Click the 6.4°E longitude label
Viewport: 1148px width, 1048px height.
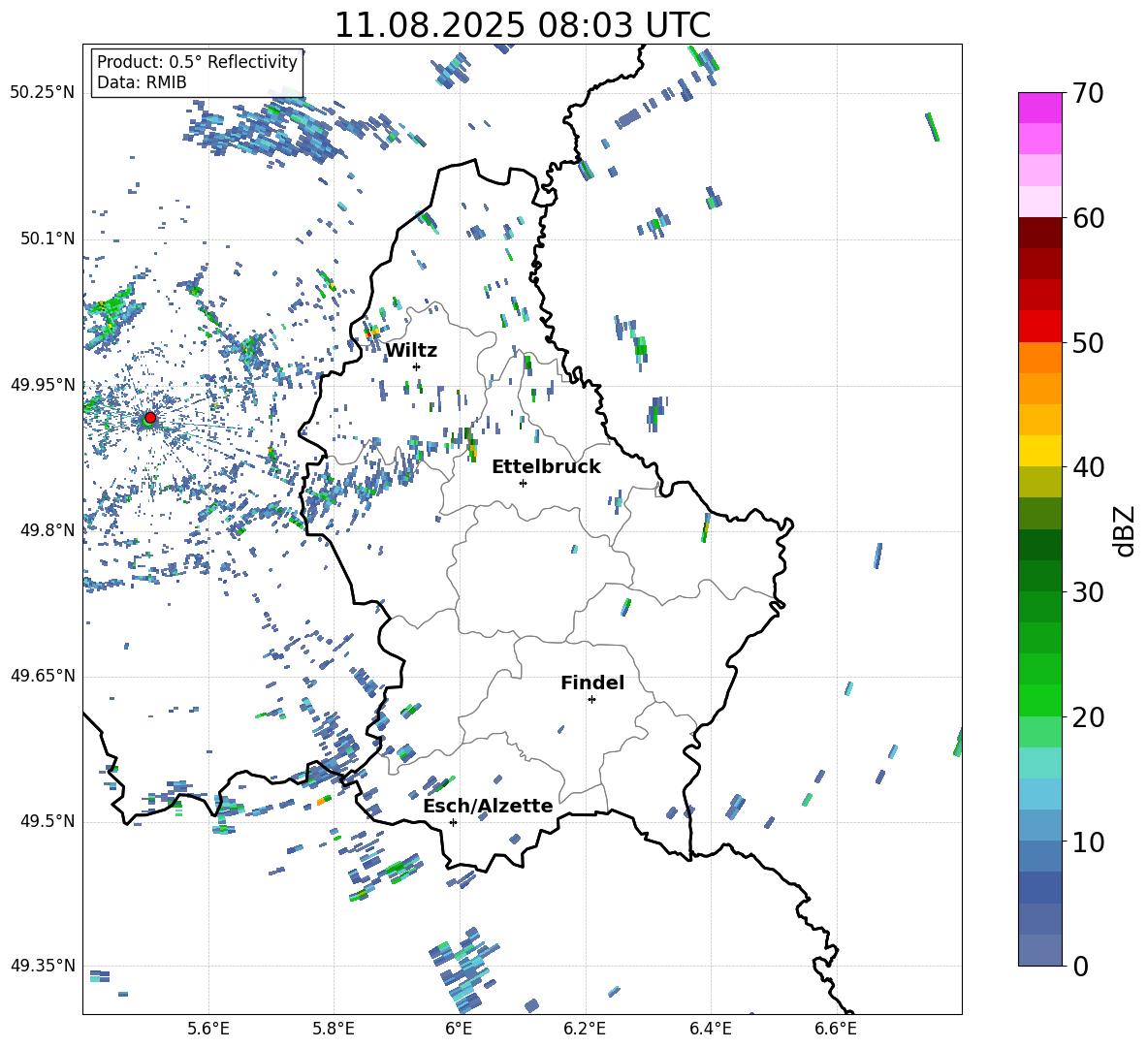(710, 1030)
